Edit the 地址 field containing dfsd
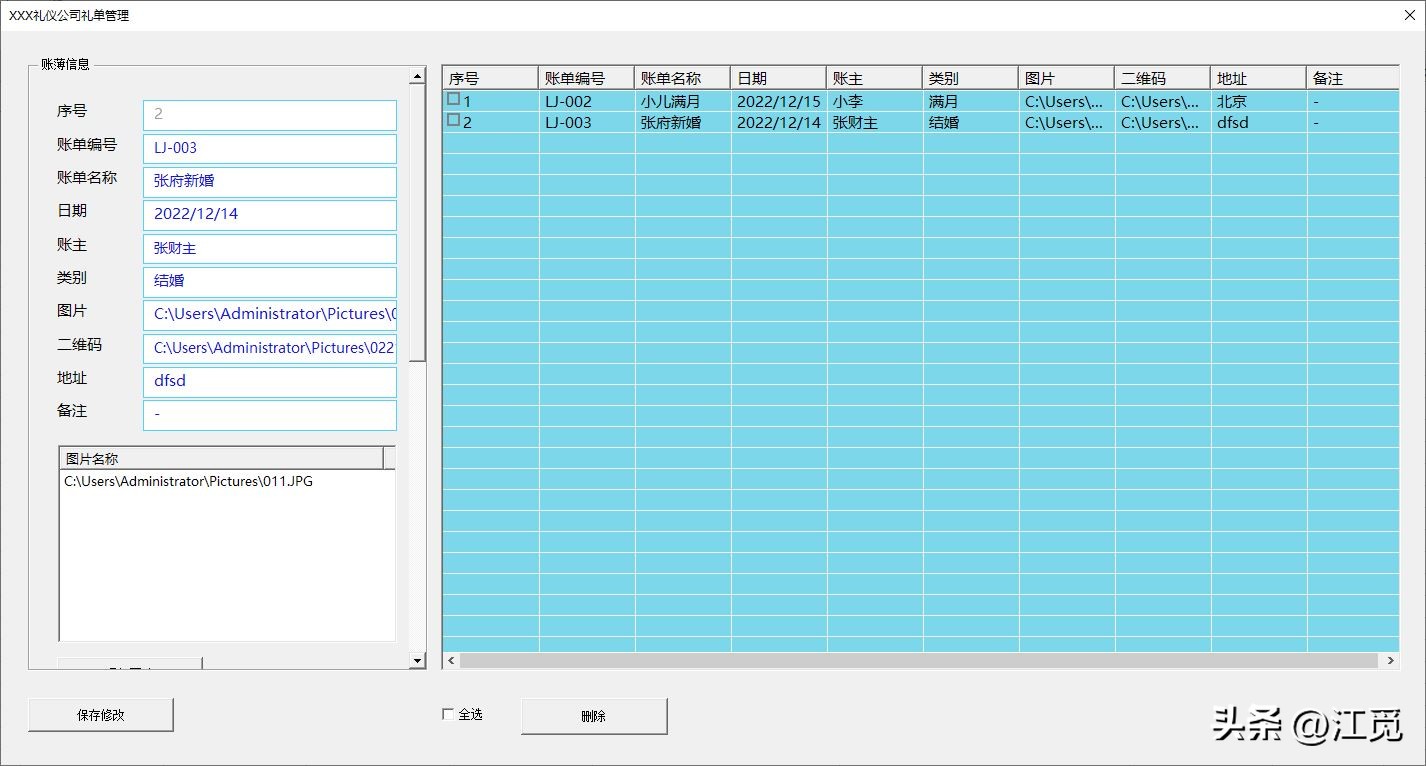Screen dimensions: 1426x766 (x=269, y=381)
